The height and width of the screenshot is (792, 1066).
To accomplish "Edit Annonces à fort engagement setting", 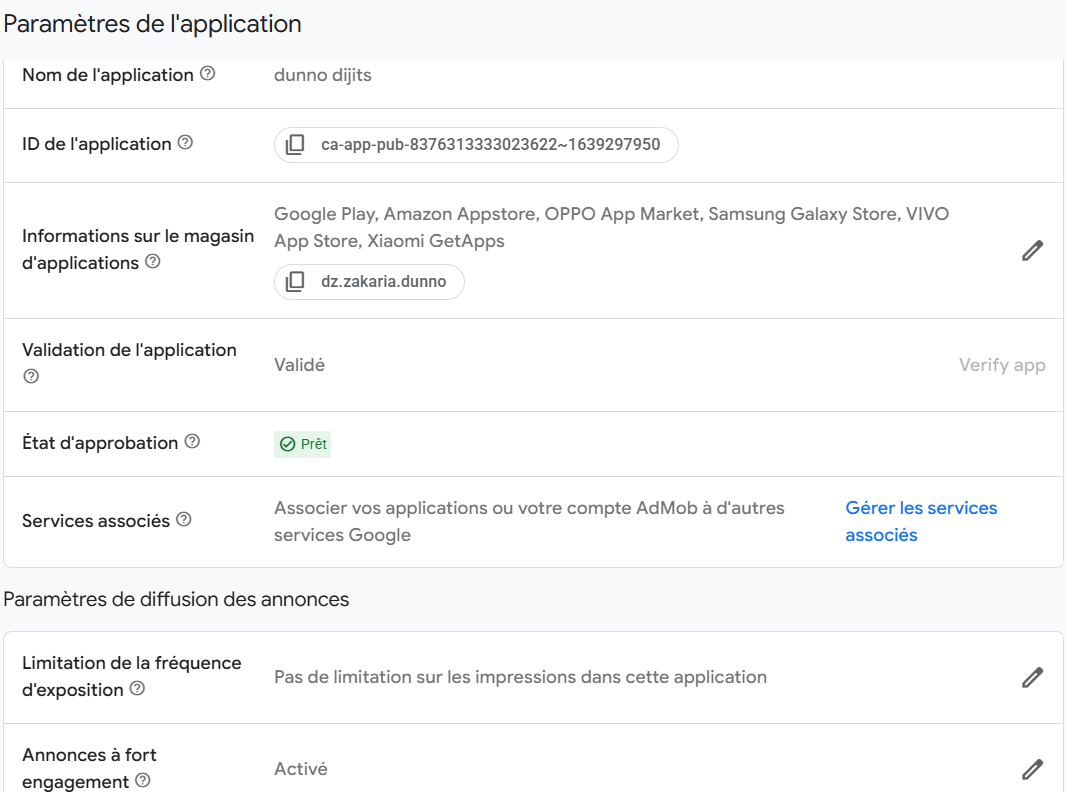I will (1032, 769).
